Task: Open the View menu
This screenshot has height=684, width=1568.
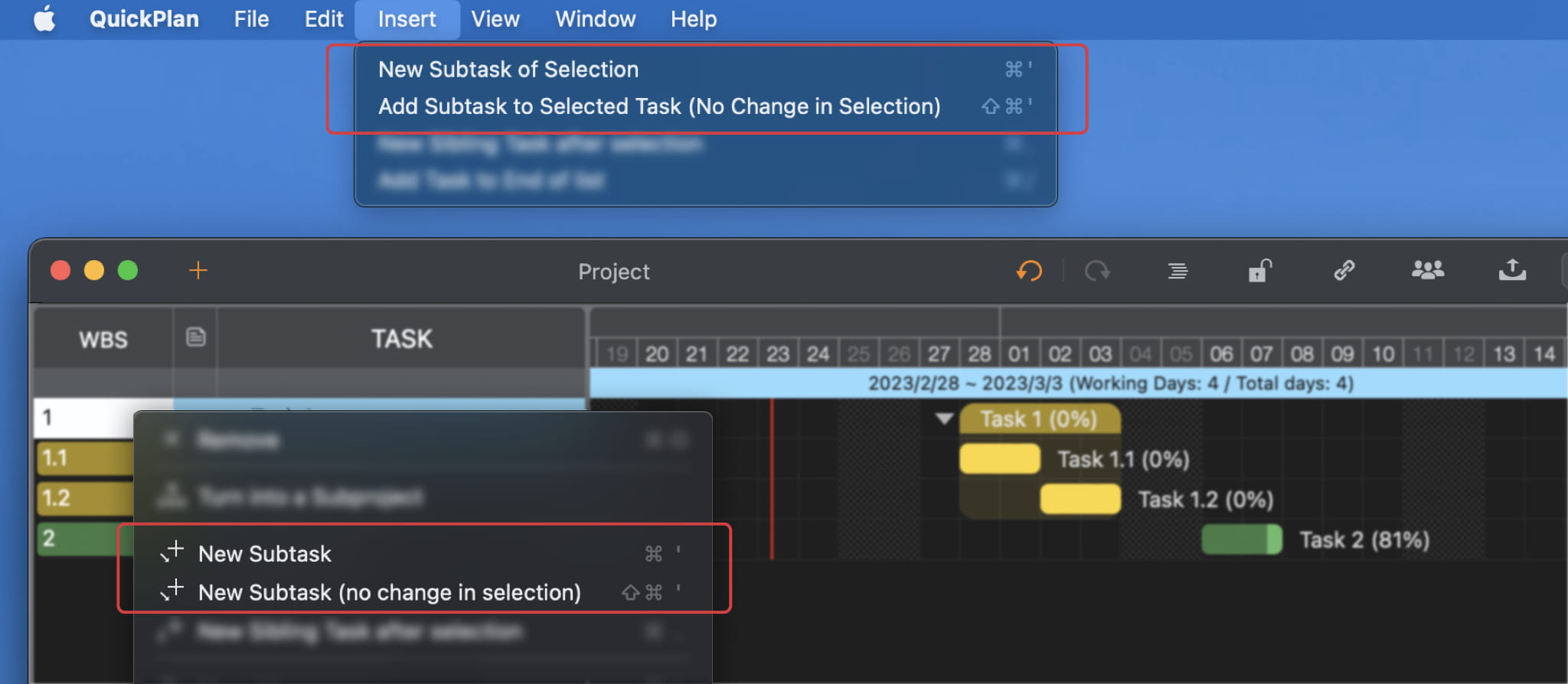Action: [495, 19]
